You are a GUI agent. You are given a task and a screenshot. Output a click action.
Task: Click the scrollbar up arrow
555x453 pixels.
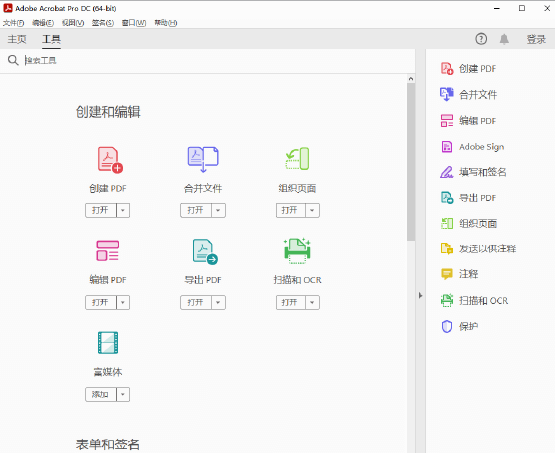[411, 79]
